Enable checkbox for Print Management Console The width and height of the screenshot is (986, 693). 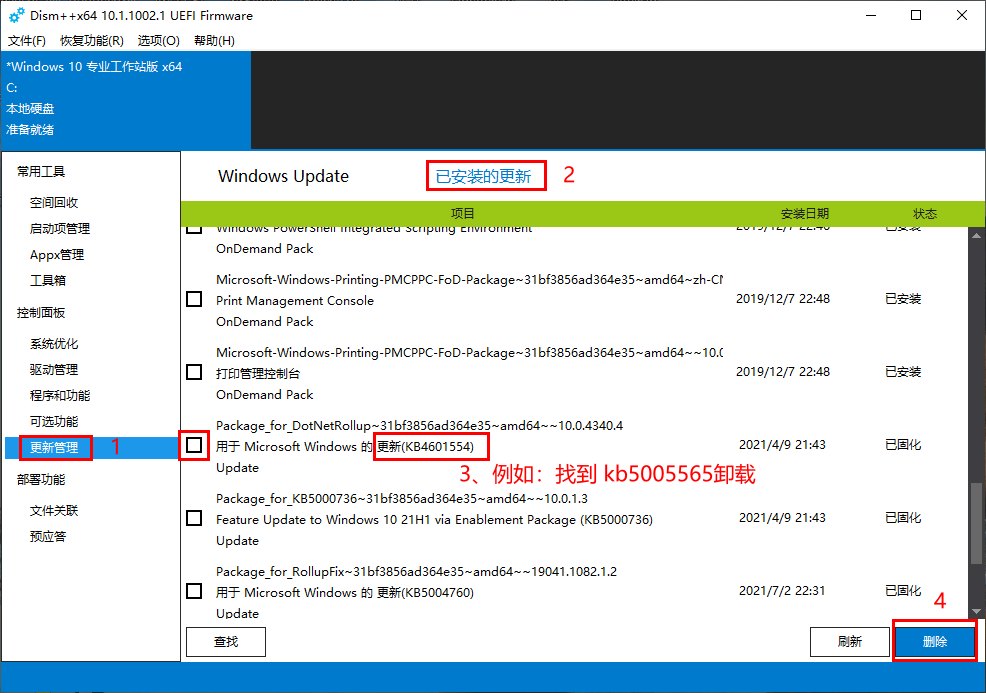194,299
